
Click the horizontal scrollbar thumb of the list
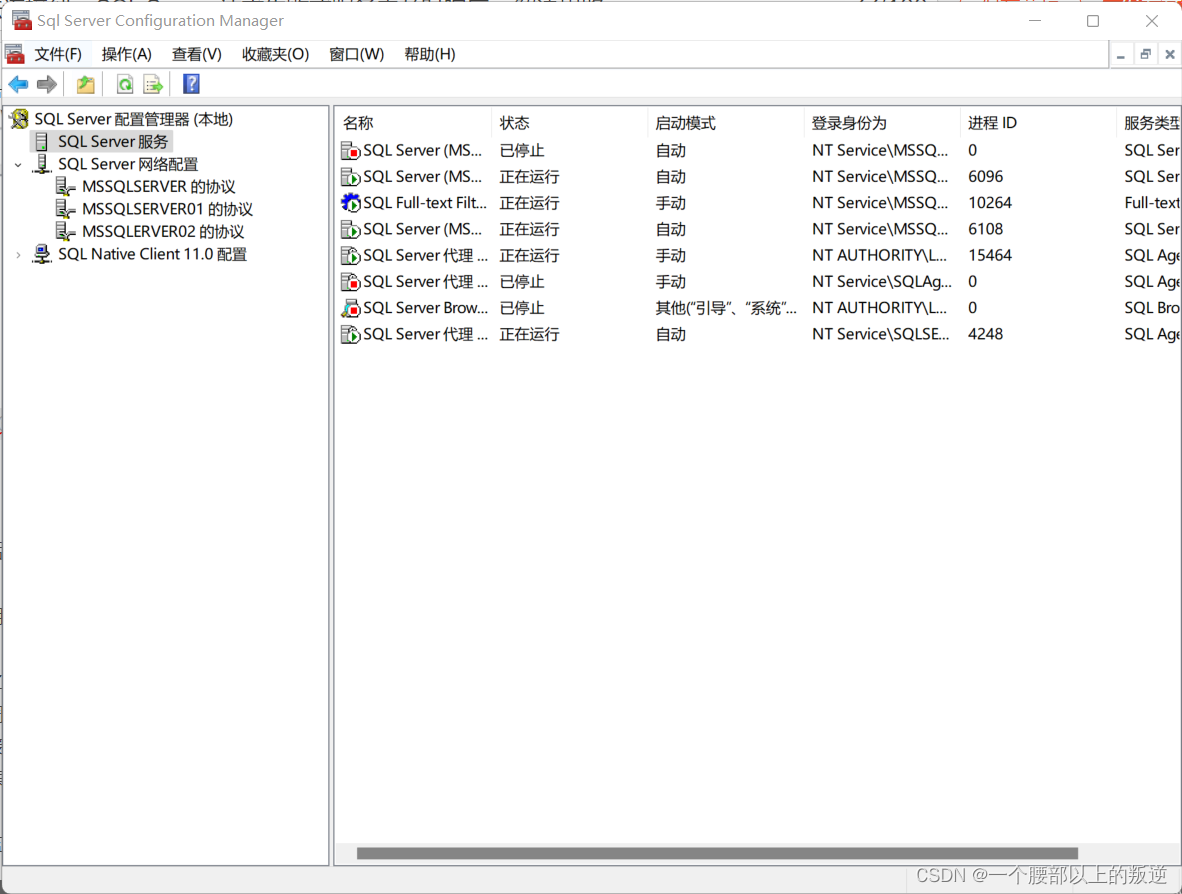coord(717,853)
